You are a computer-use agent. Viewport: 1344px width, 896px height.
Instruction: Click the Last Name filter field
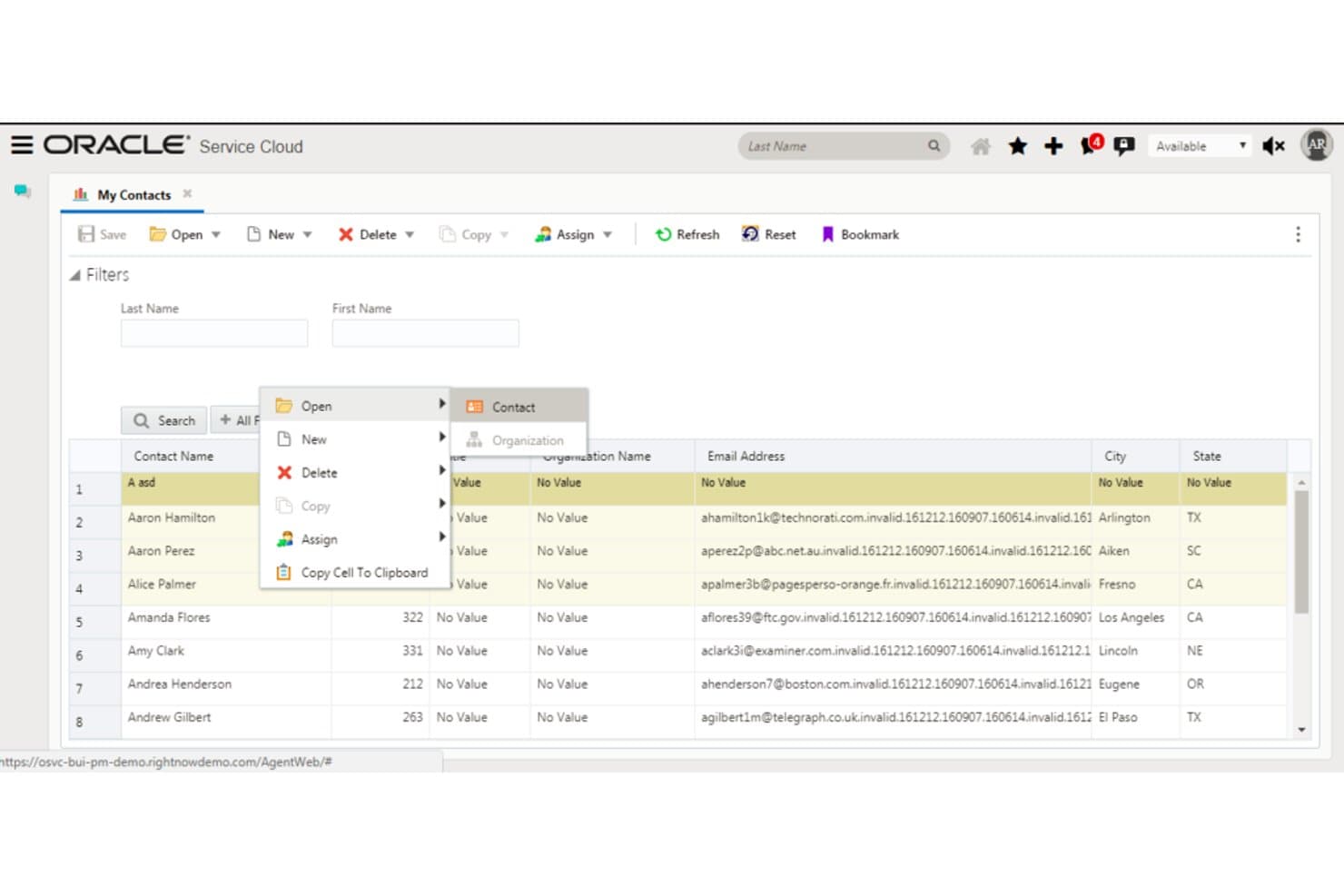214,333
